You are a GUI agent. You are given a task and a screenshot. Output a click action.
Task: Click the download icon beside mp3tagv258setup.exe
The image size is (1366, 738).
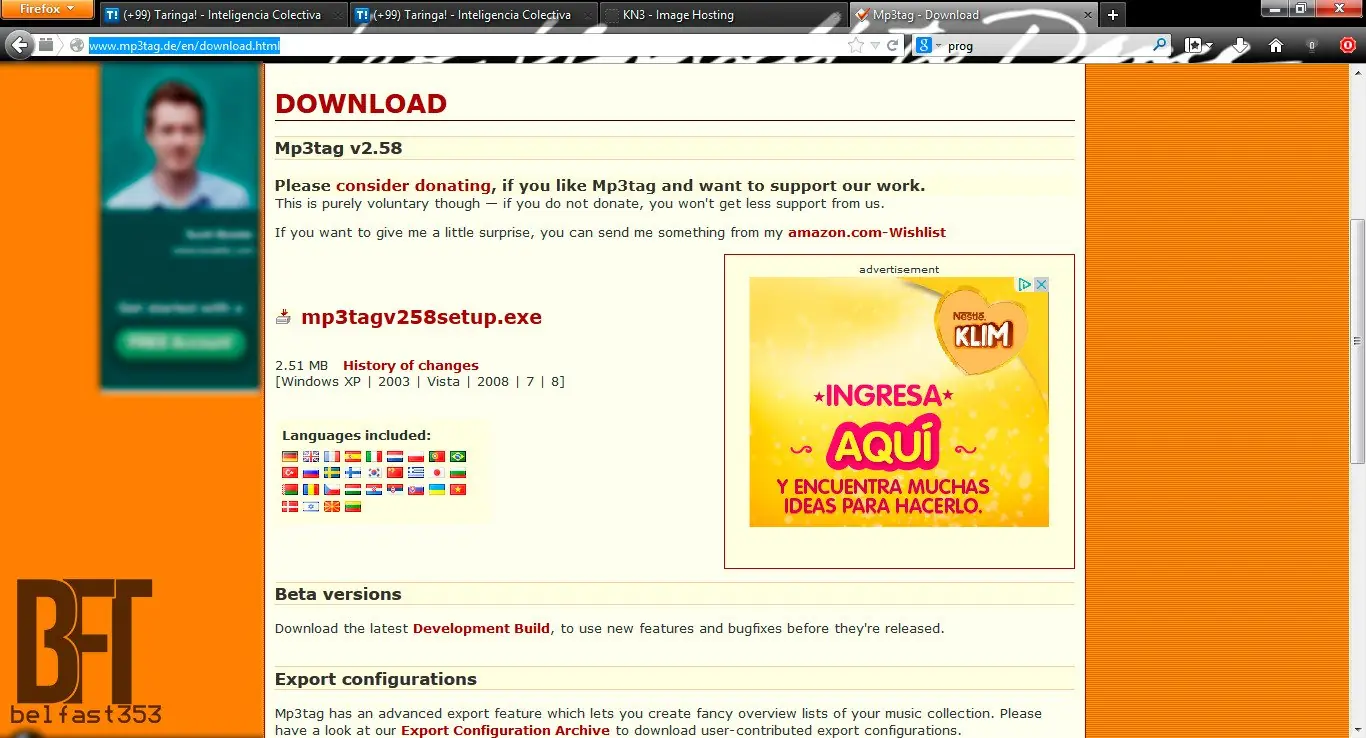click(283, 317)
